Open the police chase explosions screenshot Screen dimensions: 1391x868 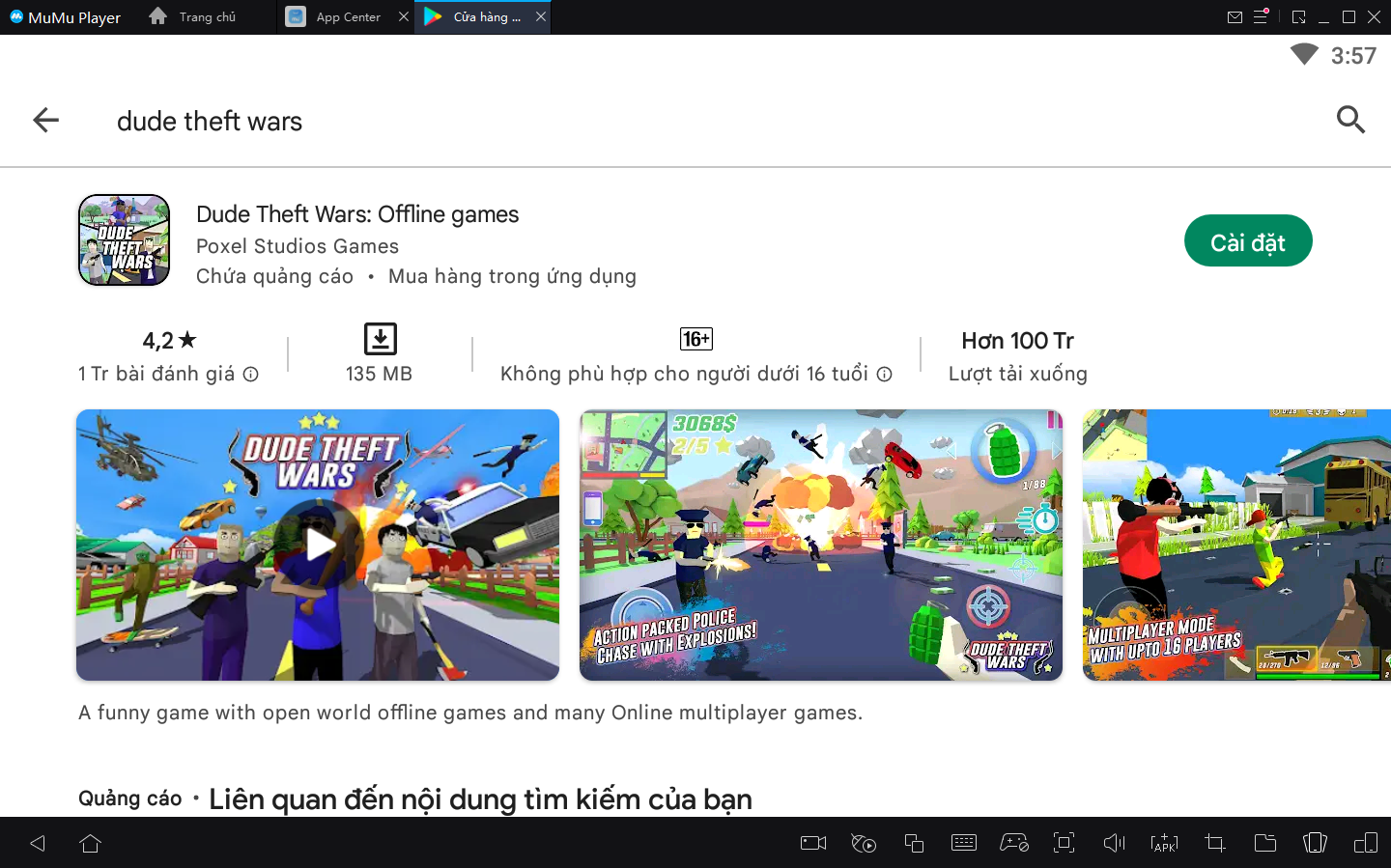click(x=820, y=545)
